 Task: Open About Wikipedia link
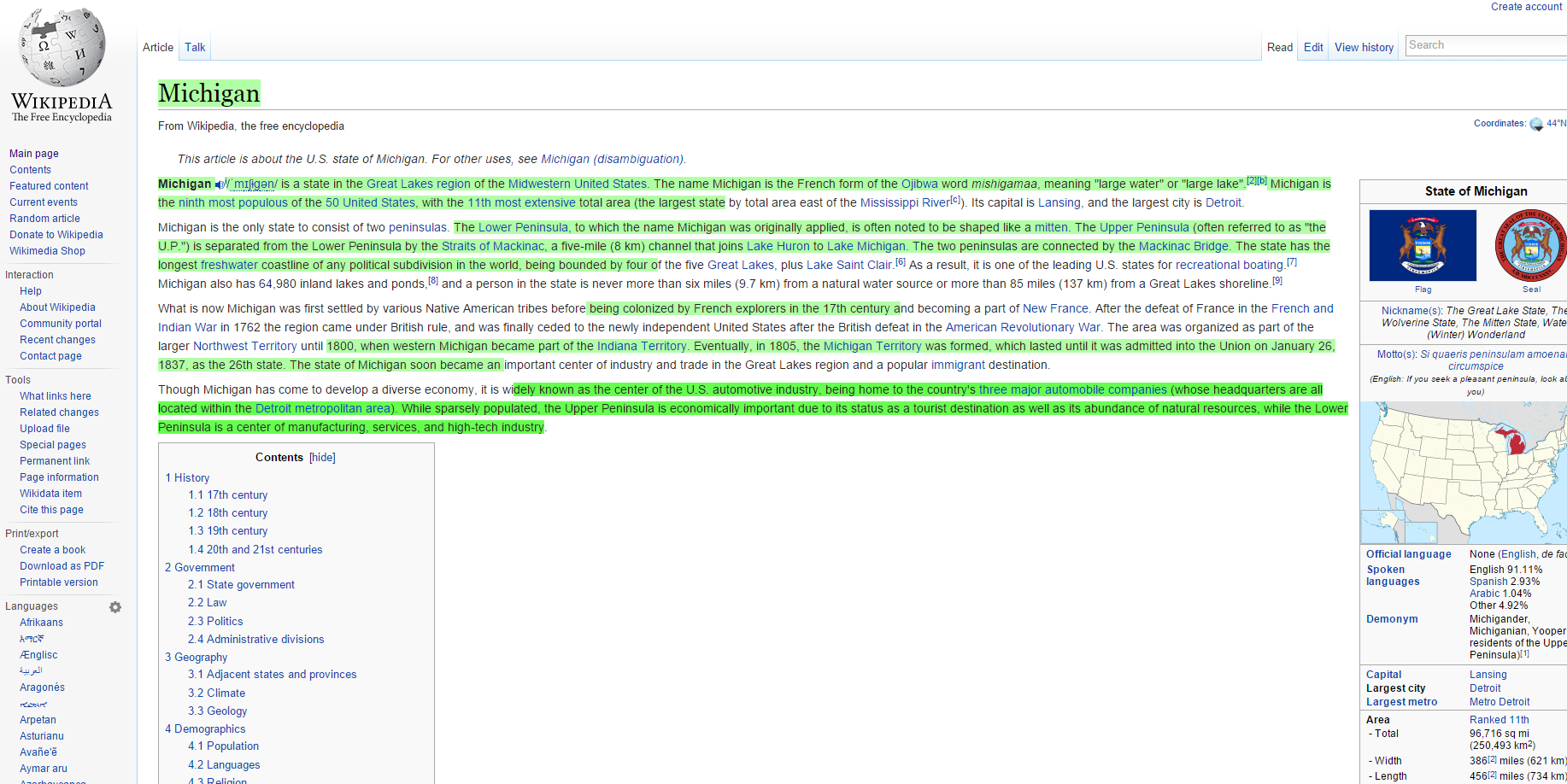(x=57, y=307)
